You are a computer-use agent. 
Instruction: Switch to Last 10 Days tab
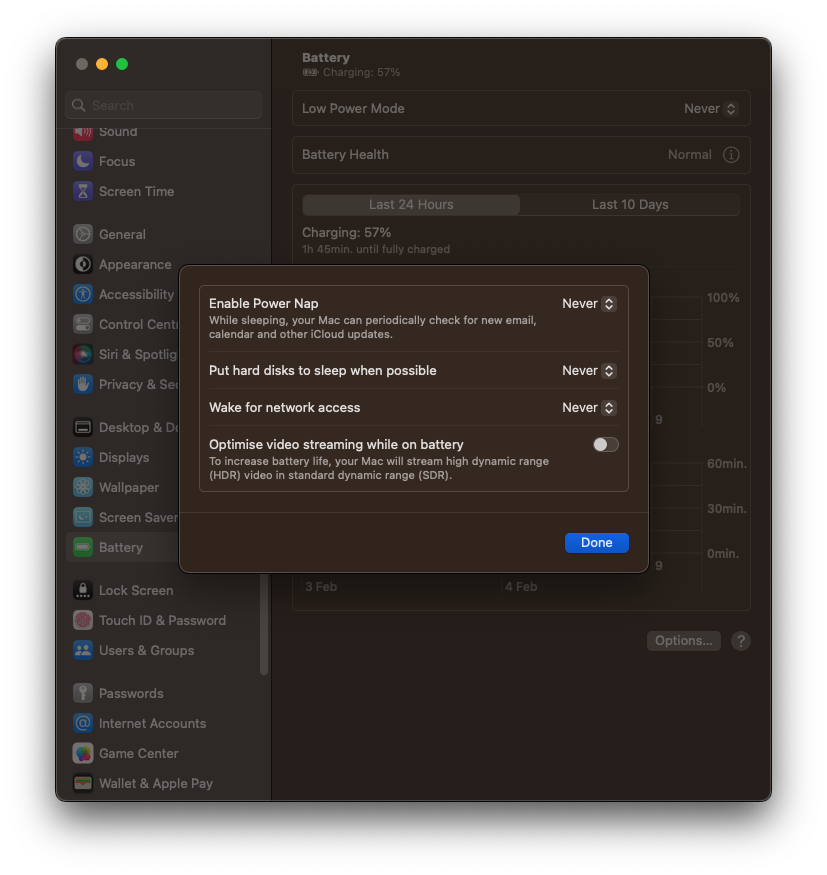630,205
